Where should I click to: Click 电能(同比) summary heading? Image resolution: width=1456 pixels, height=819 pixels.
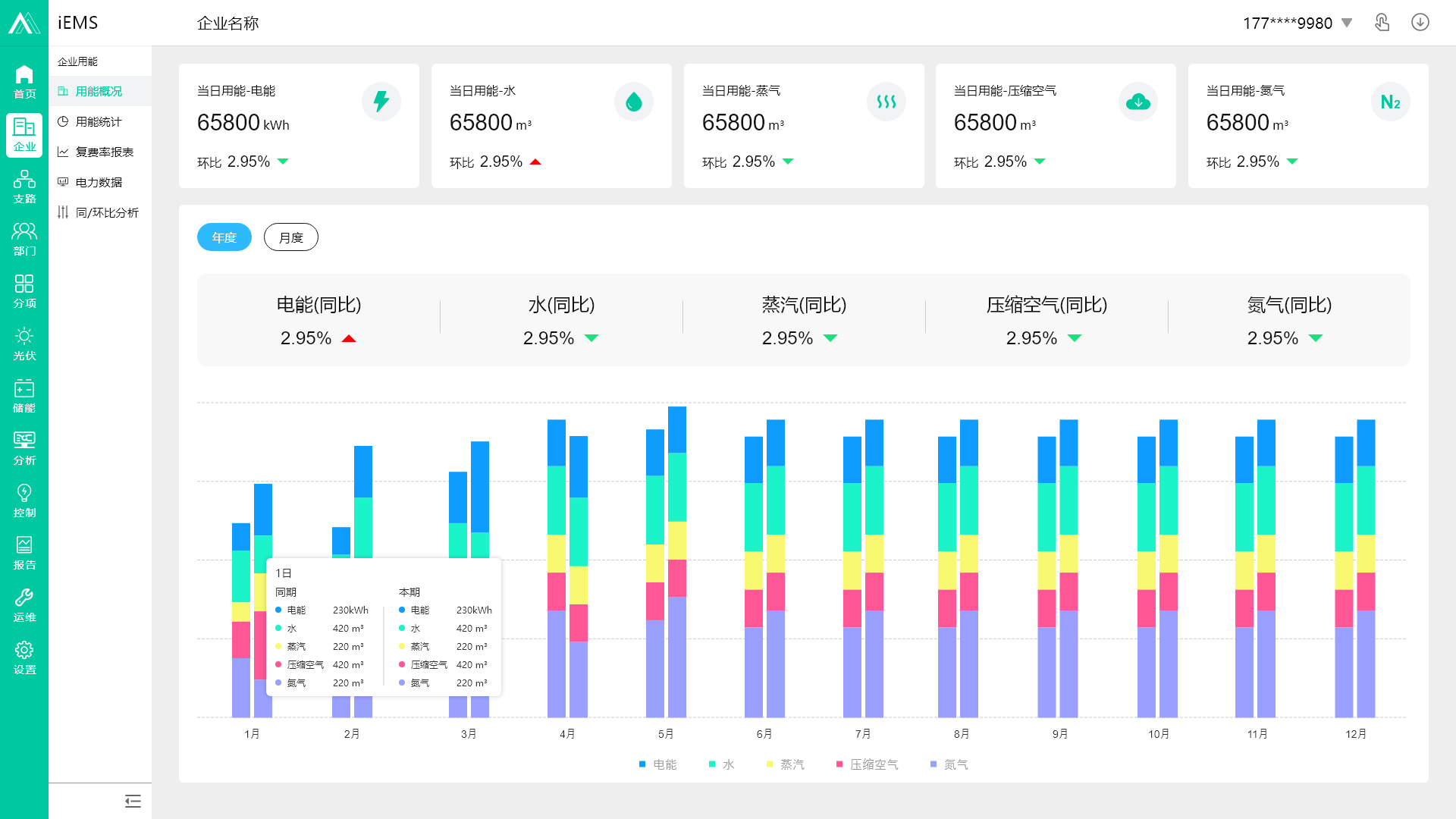tap(318, 305)
